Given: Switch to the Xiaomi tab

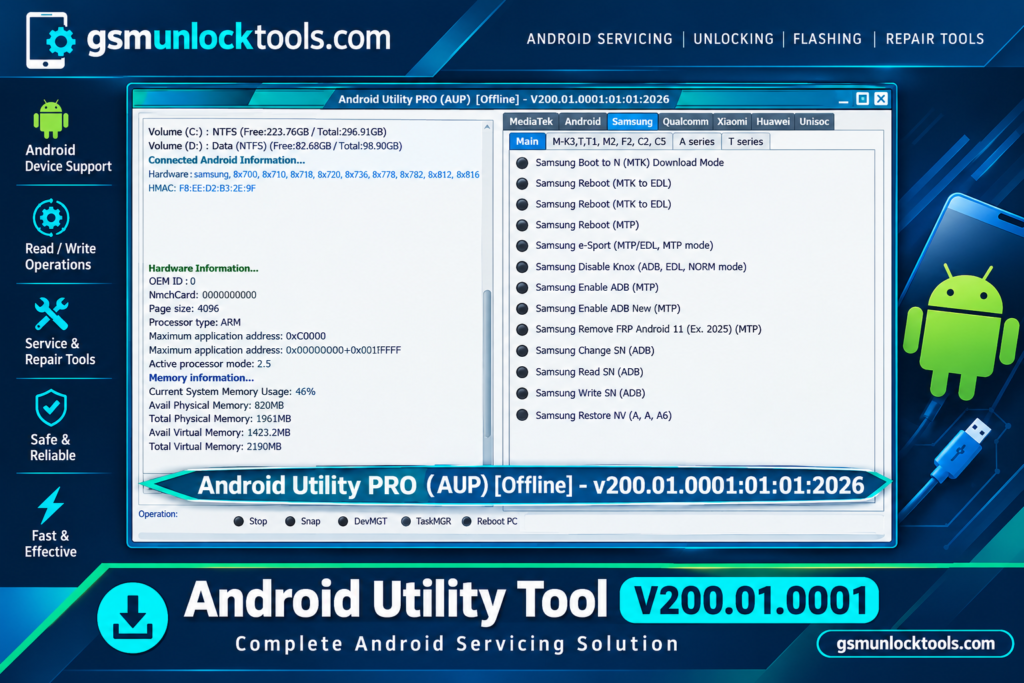Looking at the screenshot, I should (732, 121).
